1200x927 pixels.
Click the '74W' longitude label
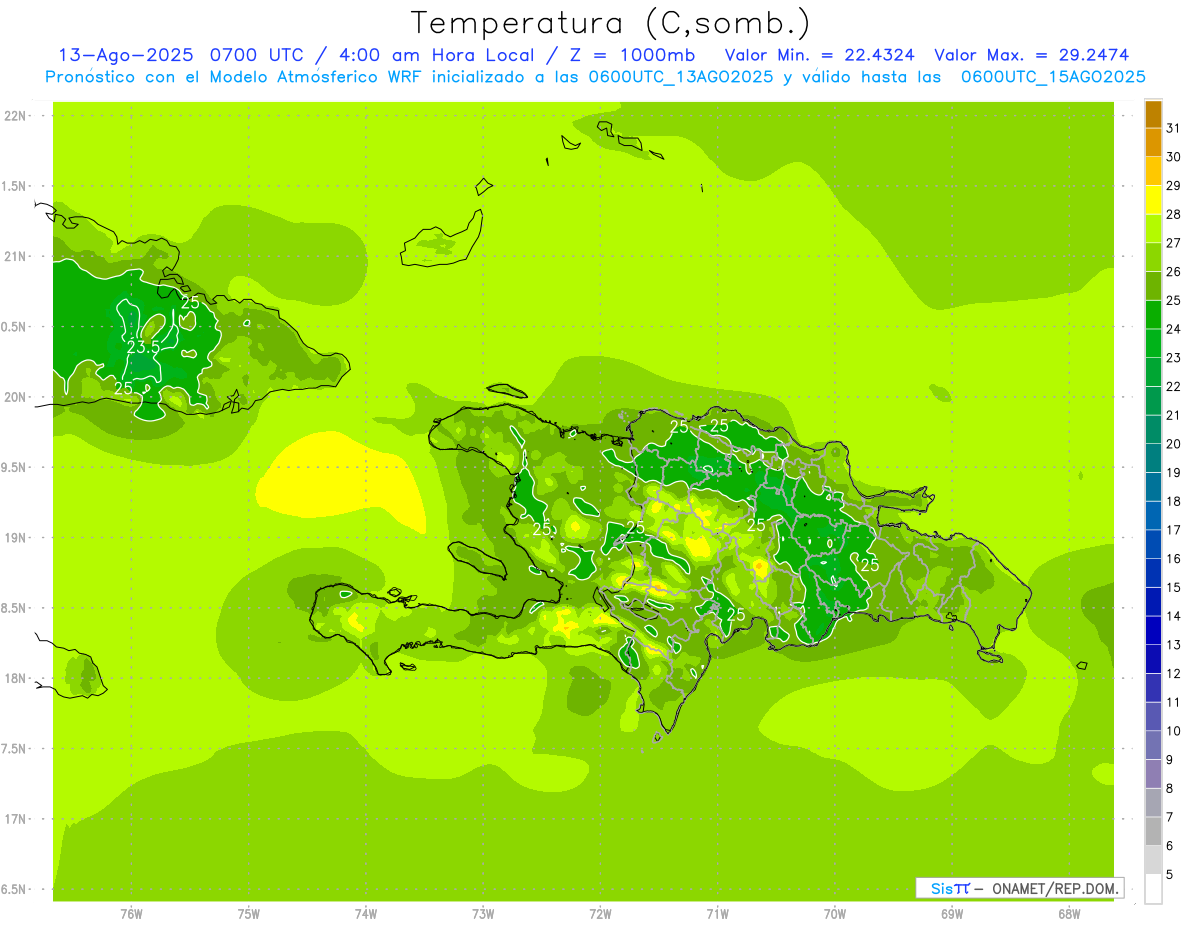[366, 914]
